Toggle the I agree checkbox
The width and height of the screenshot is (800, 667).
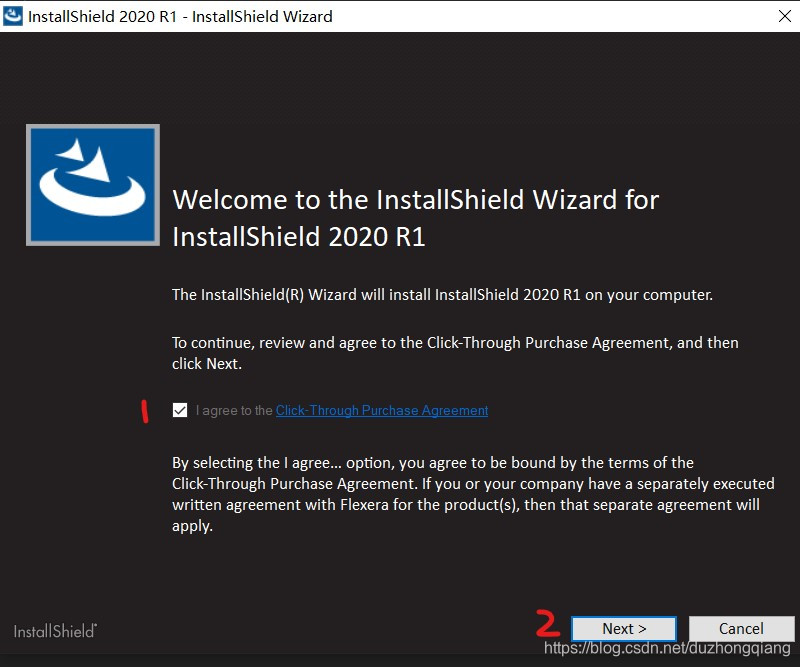(x=180, y=410)
